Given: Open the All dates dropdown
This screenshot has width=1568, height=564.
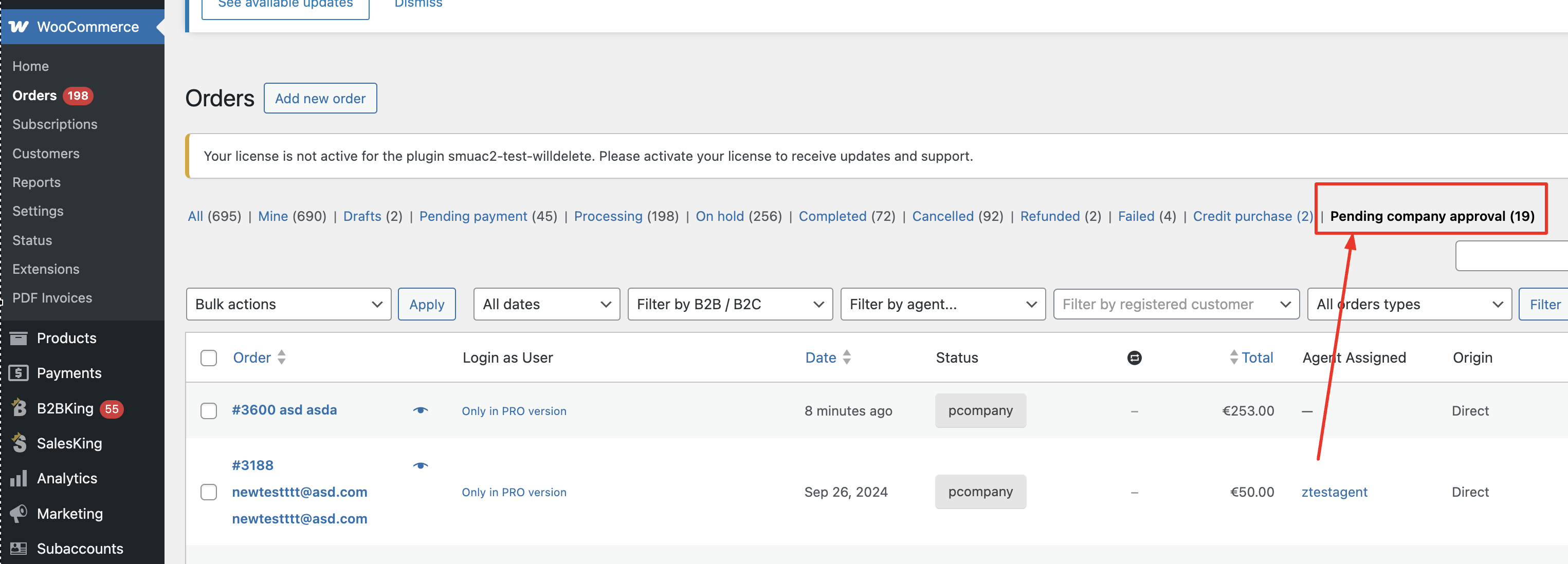Looking at the screenshot, I should click(546, 304).
